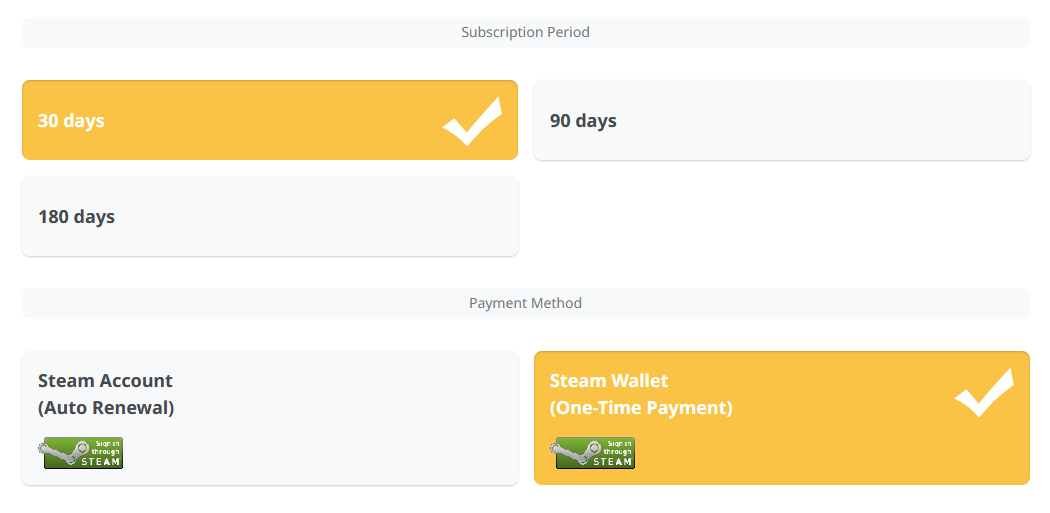The width and height of the screenshot is (1050, 513).
Task: Click the Subscription Period header bar
Action: coord(526,32)
